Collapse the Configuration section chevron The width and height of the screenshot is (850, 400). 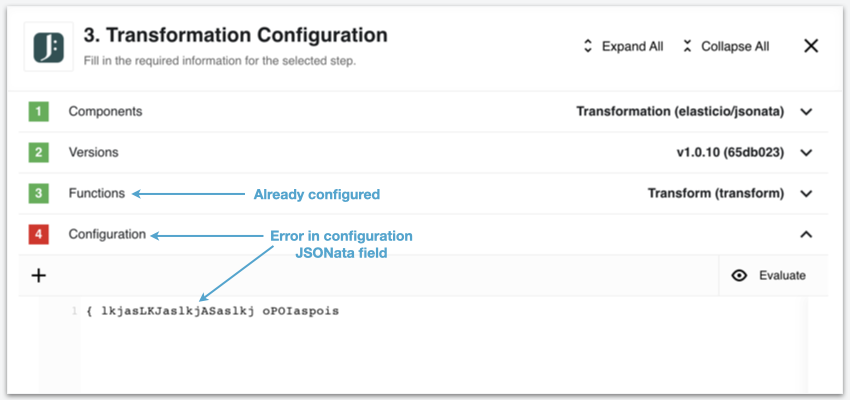pyautogui.click(x=807, y=235)
